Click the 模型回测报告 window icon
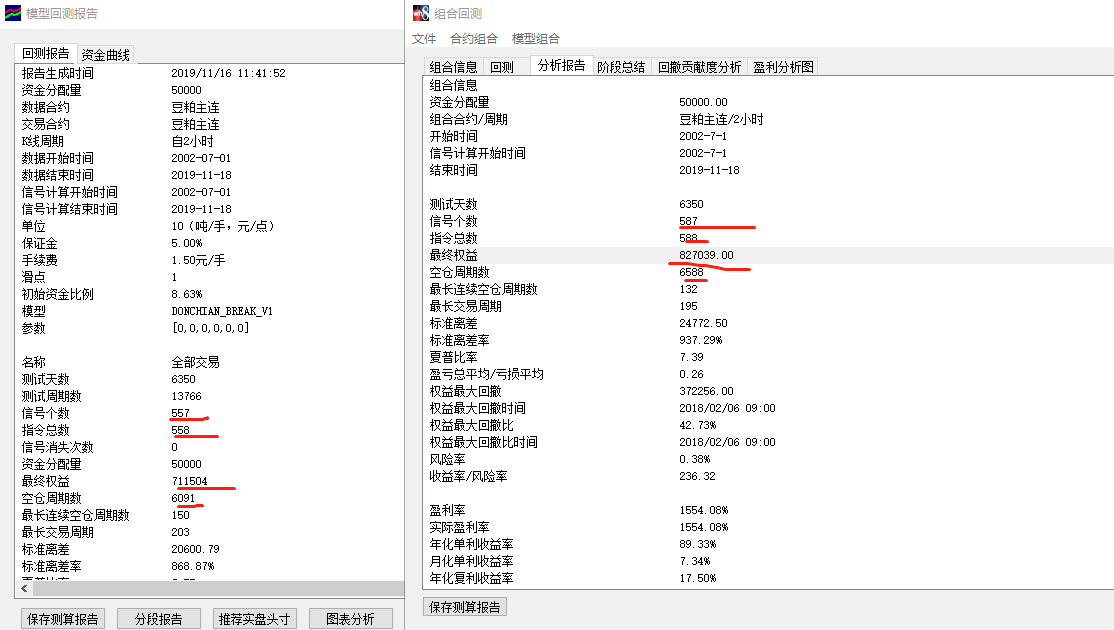Viewport: 1114px width, 630px height. click(13, 13)
